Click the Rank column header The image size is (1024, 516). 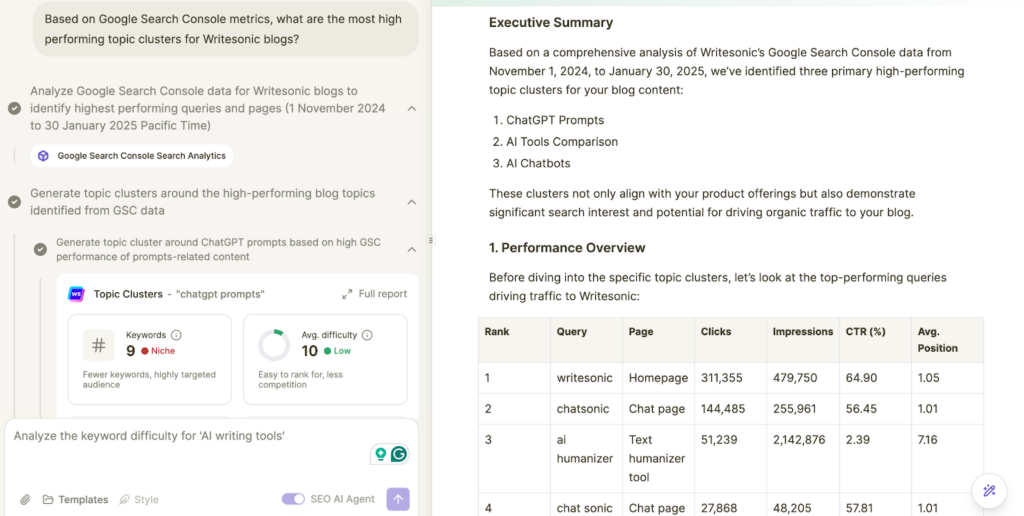[514, 340]
